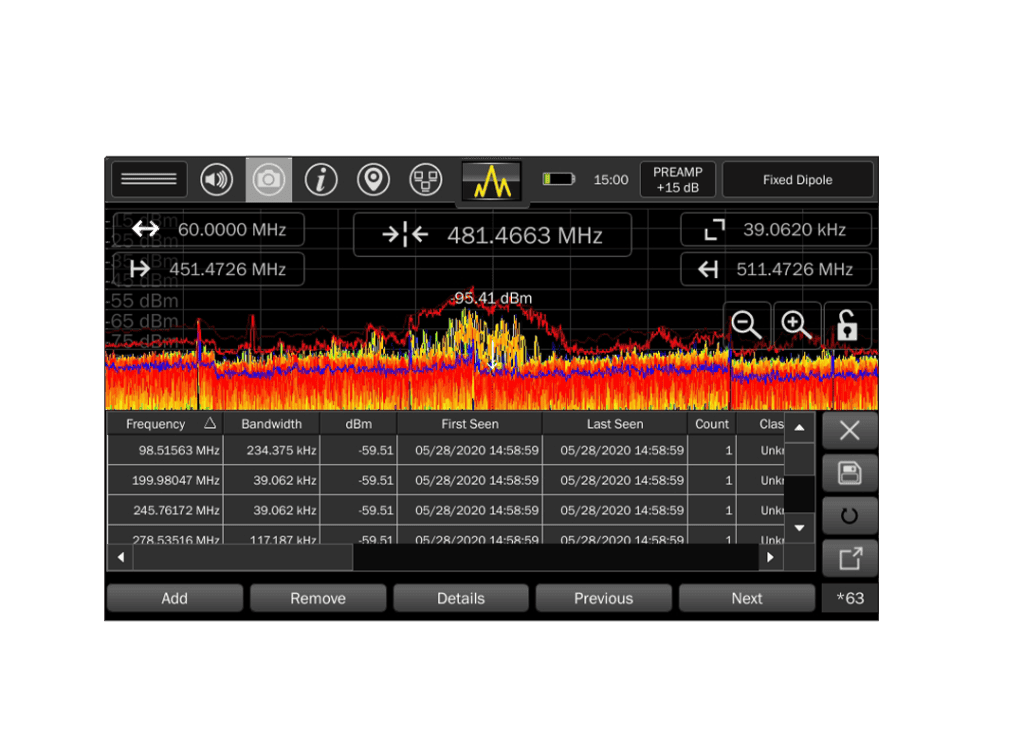
Task: Open the PREAMP +15 dB setting
Action: (x=677, y=180)
